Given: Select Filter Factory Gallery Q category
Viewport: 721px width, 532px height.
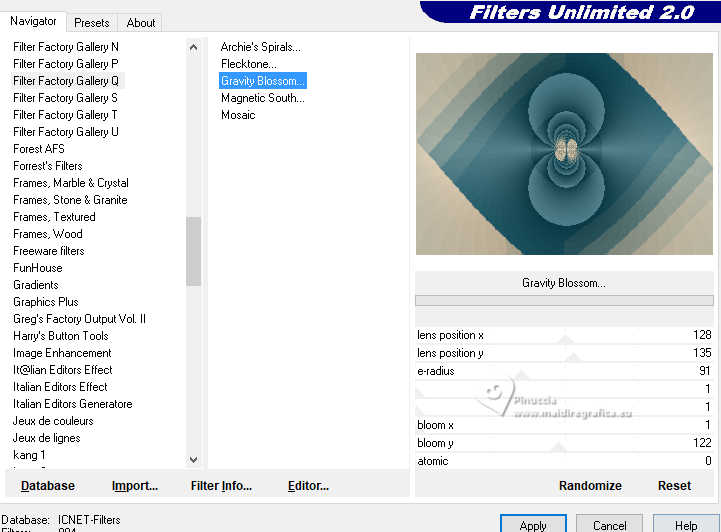Looking at the screenshot, I should click(x=66, y=81).
